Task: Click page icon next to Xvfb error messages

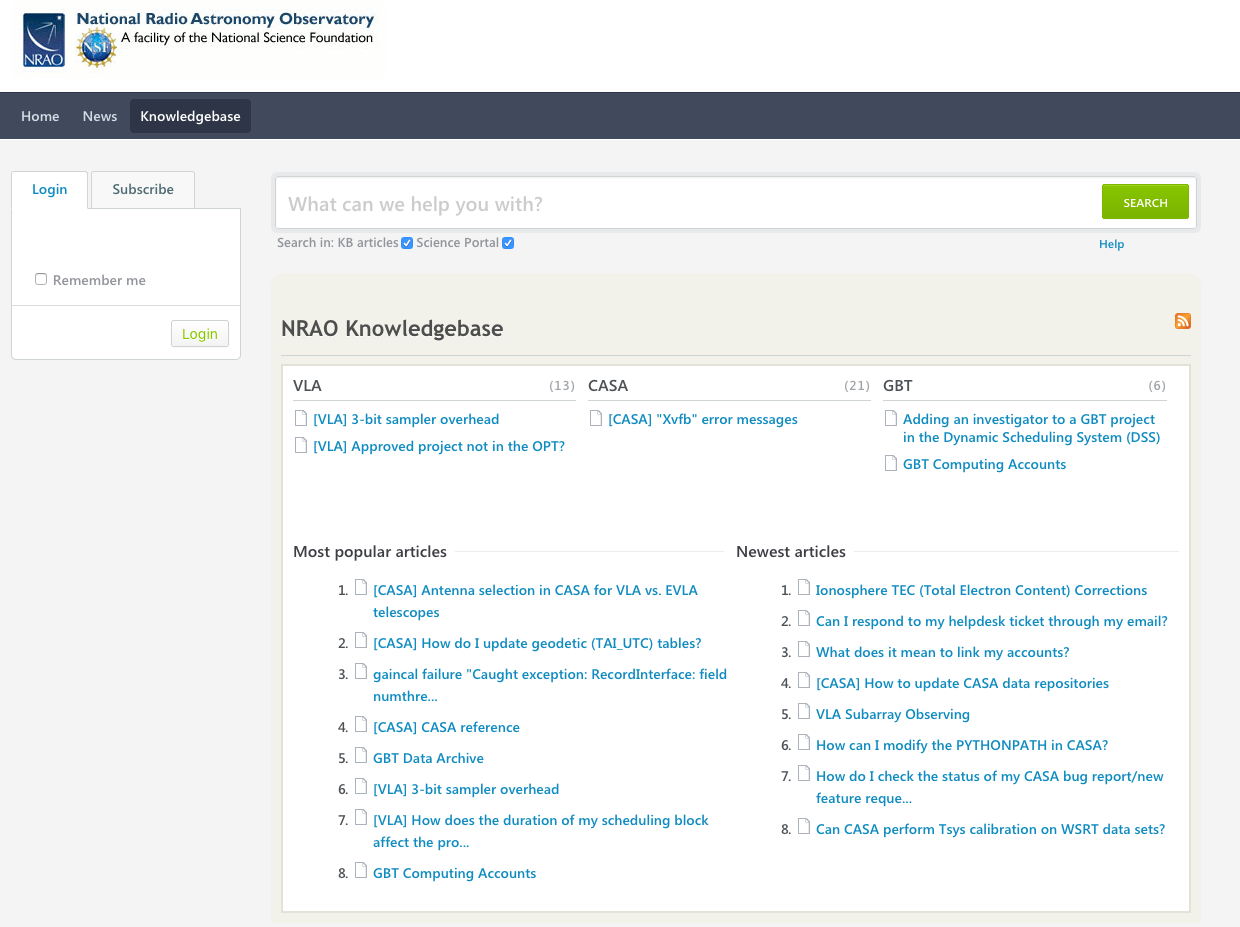Action: (x=596, y=418)
